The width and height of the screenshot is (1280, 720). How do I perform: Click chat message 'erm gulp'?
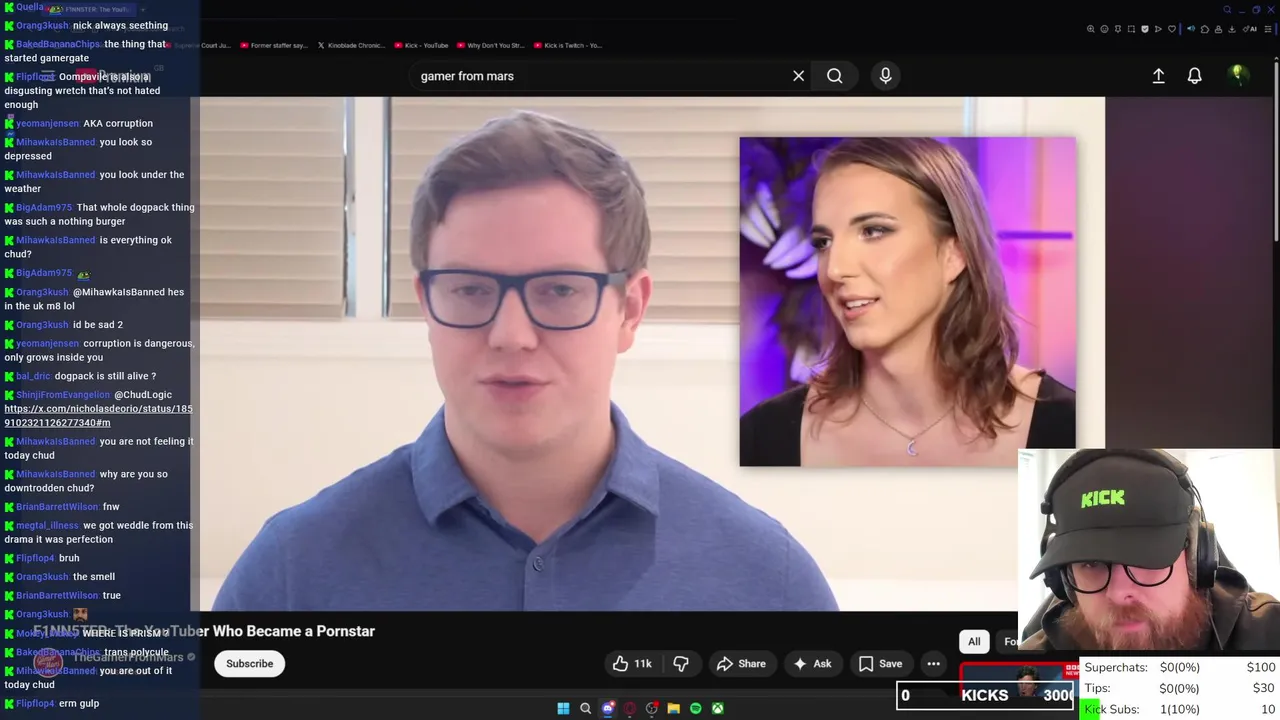78,703
